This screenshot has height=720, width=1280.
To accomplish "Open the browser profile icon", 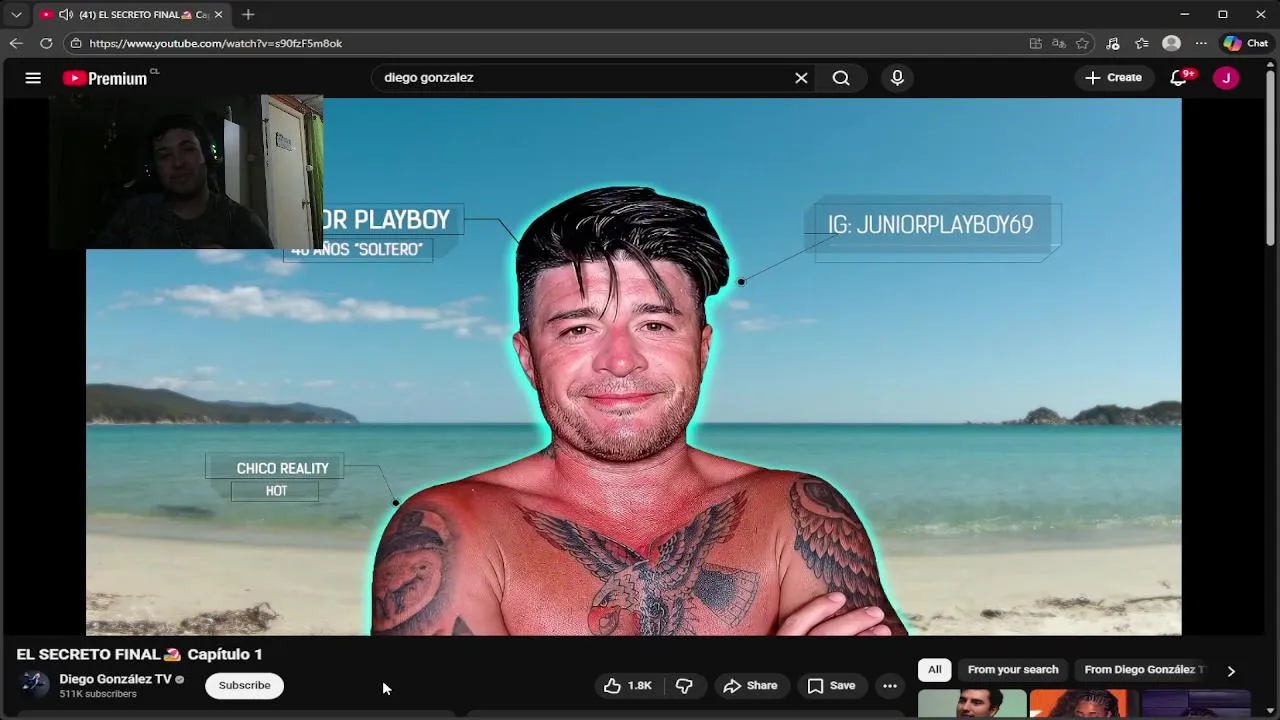I will point(1172,44).
